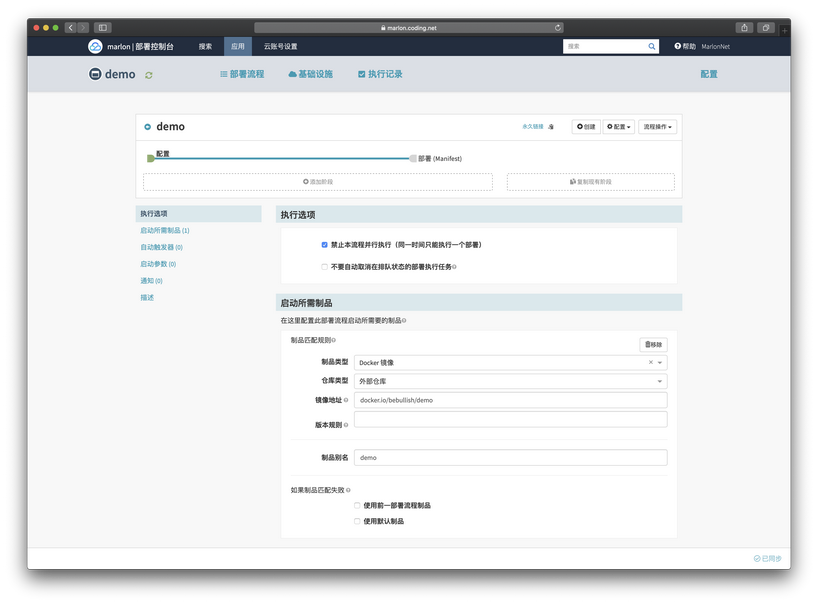Viewport: 818px width, 605px height.
Task: Click the 移除 button for the artifact rule
Action: click(x=653, y=344)
